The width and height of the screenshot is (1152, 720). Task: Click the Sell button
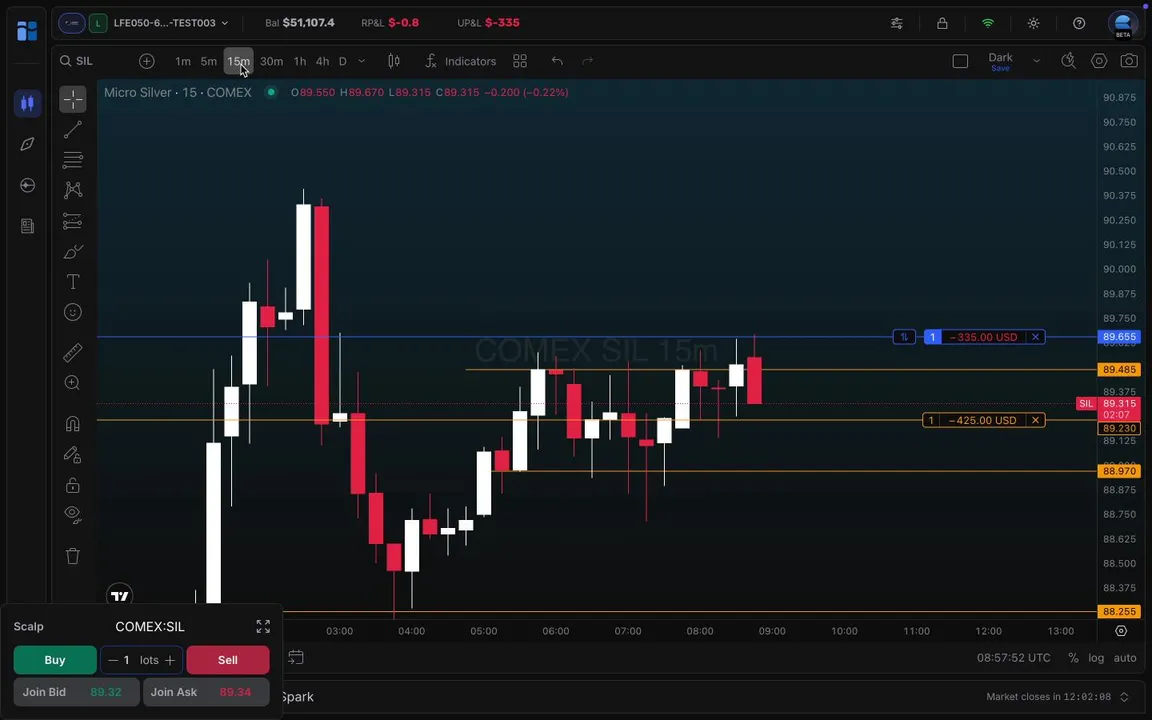point(228,660)
